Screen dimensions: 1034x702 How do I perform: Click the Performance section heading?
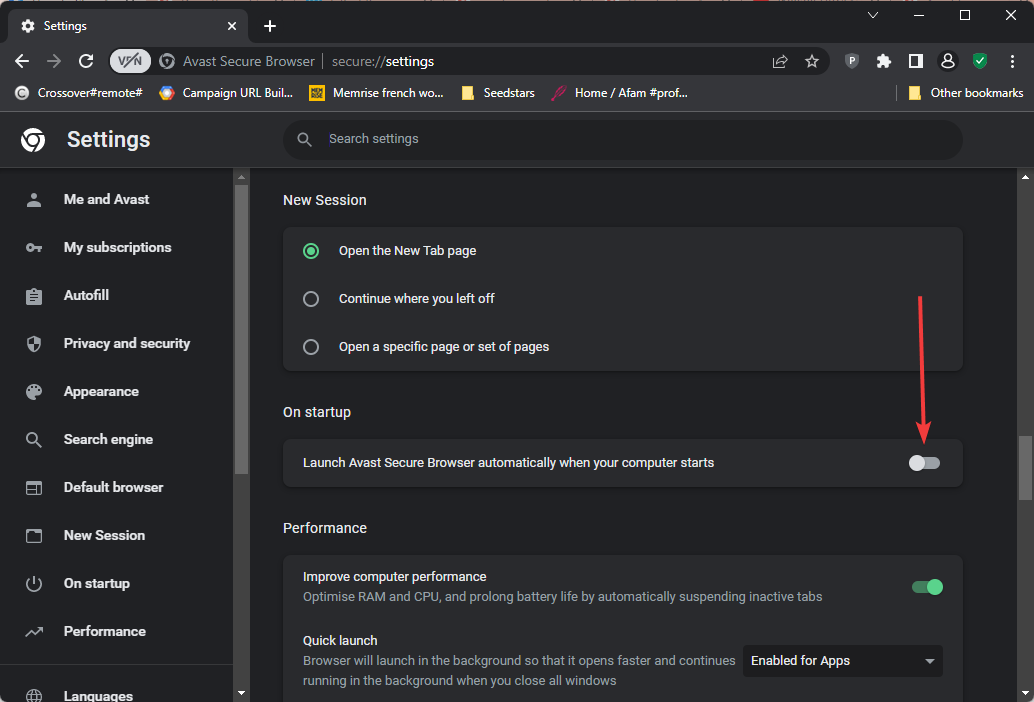pyautogui.click(x=324, y=529)
